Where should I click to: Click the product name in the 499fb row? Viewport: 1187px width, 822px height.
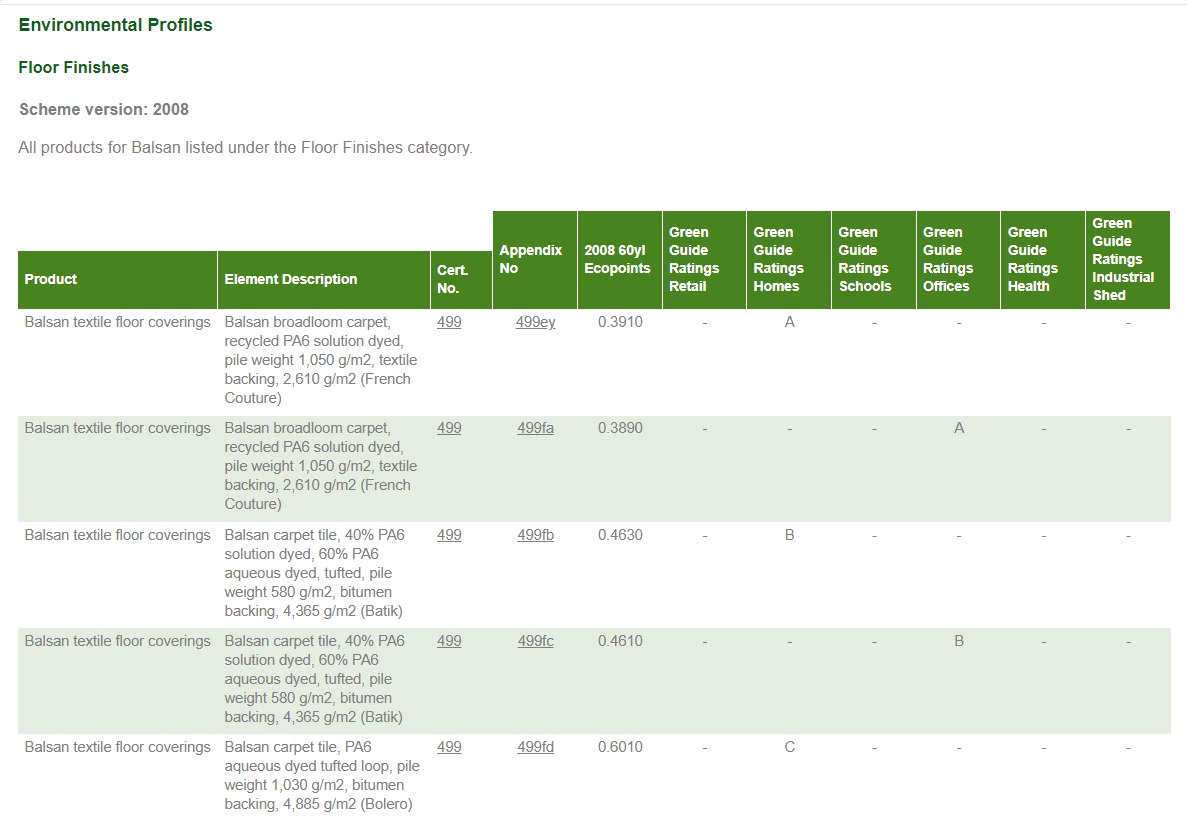coord(117,535)
